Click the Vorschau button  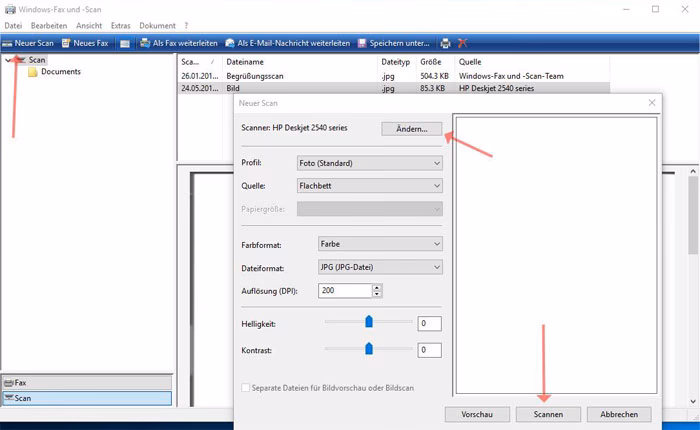tap(477, 414)
